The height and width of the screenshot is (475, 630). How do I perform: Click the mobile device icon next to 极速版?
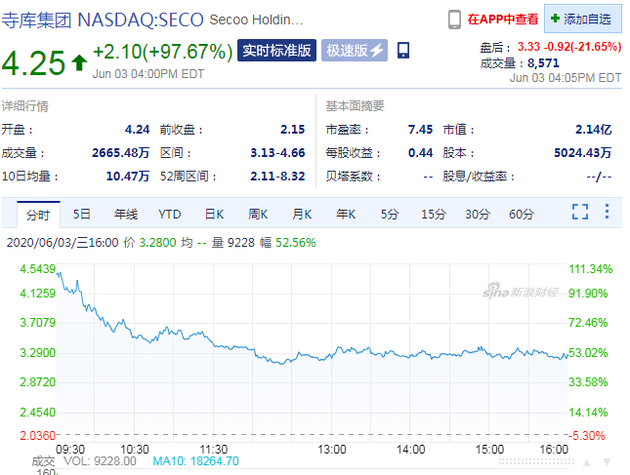pos(403,50)
